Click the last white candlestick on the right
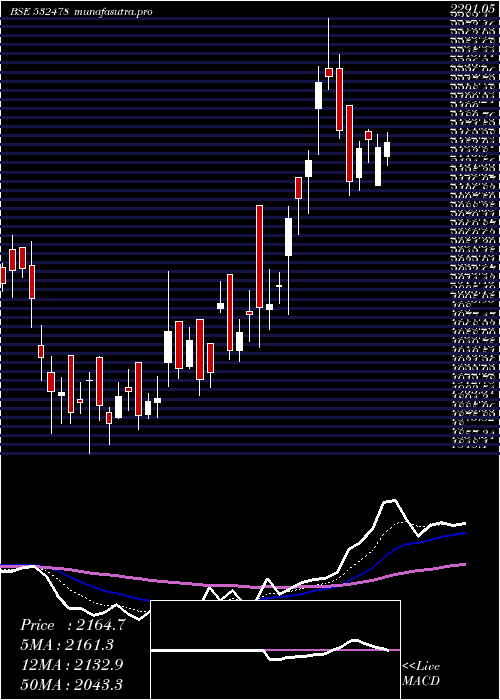 tap(387, 149)
